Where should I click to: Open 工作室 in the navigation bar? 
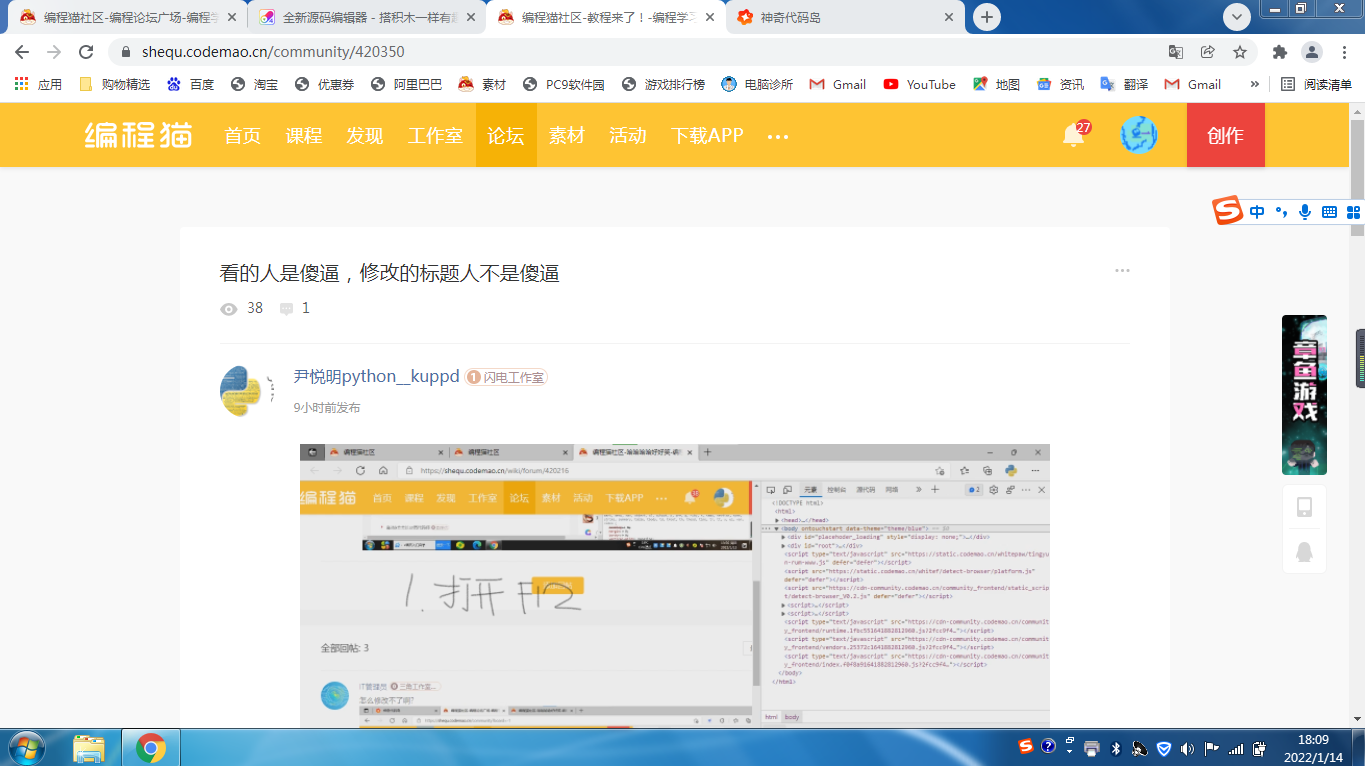(x=435, y=135)
